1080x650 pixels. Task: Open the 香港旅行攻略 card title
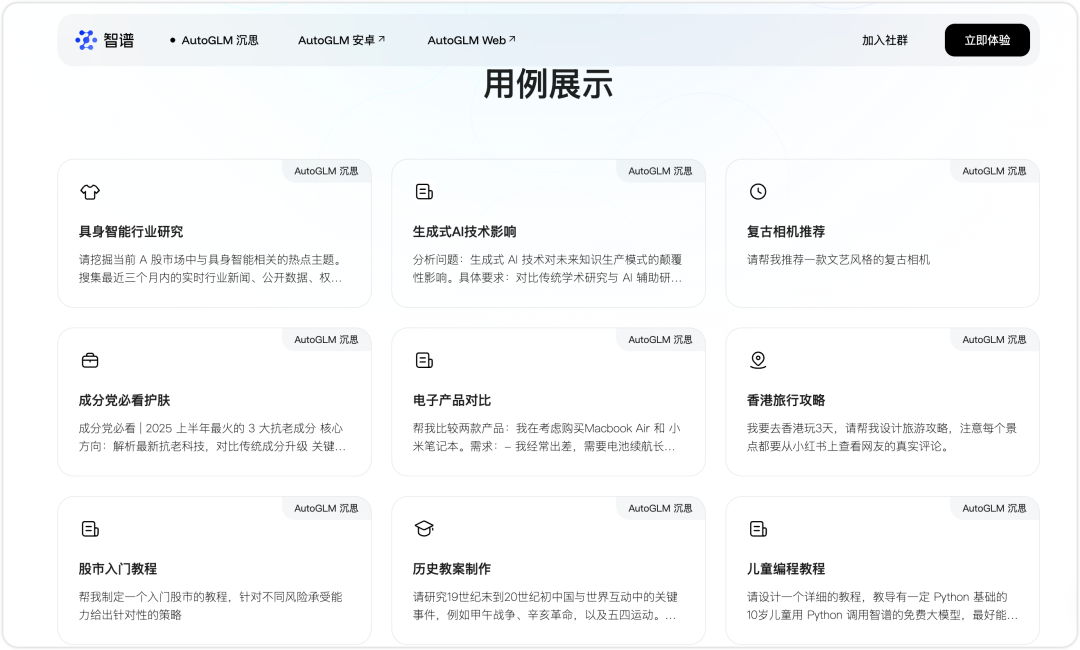(786, 400)
